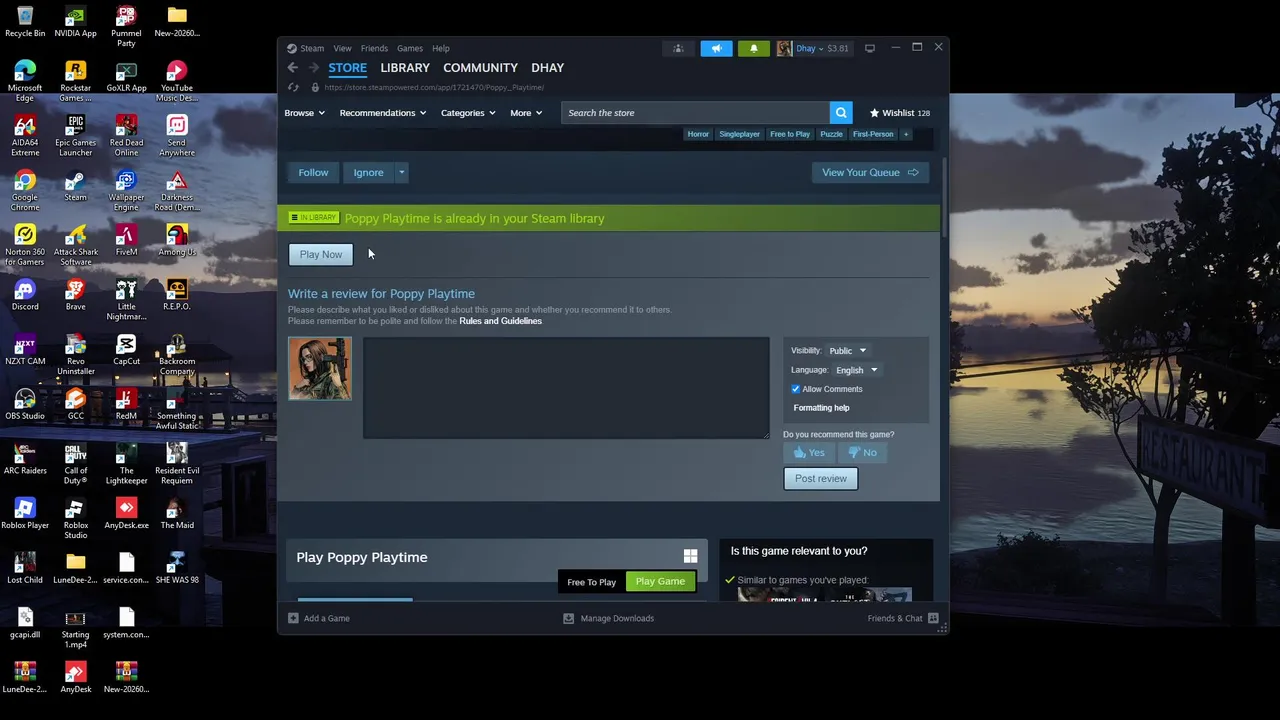Open the Visibility Public dropdown
The height and width of the screenshot is (720, 1280).
847,351
